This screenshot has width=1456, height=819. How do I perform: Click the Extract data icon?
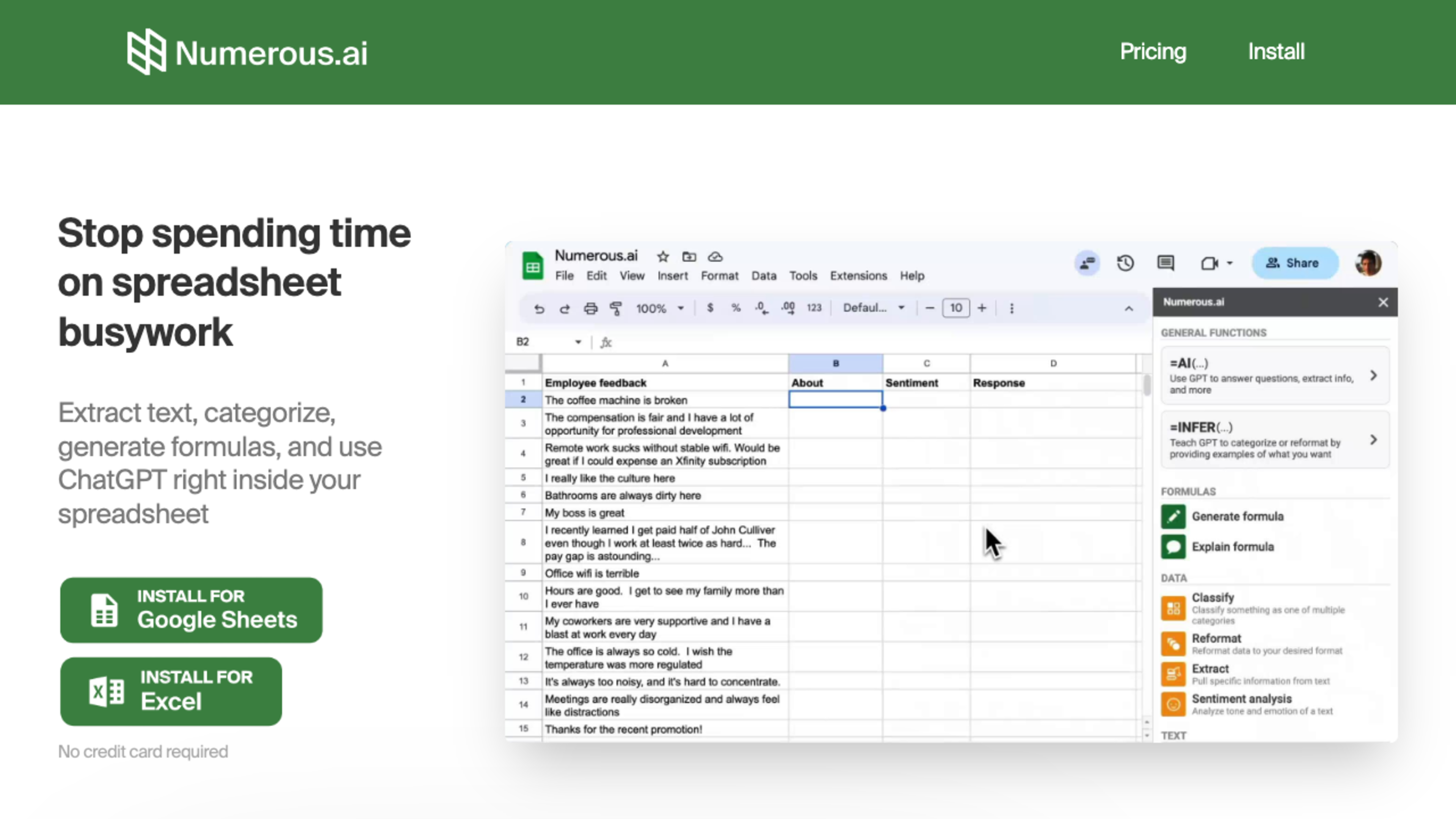click(x=1174, y=674)
